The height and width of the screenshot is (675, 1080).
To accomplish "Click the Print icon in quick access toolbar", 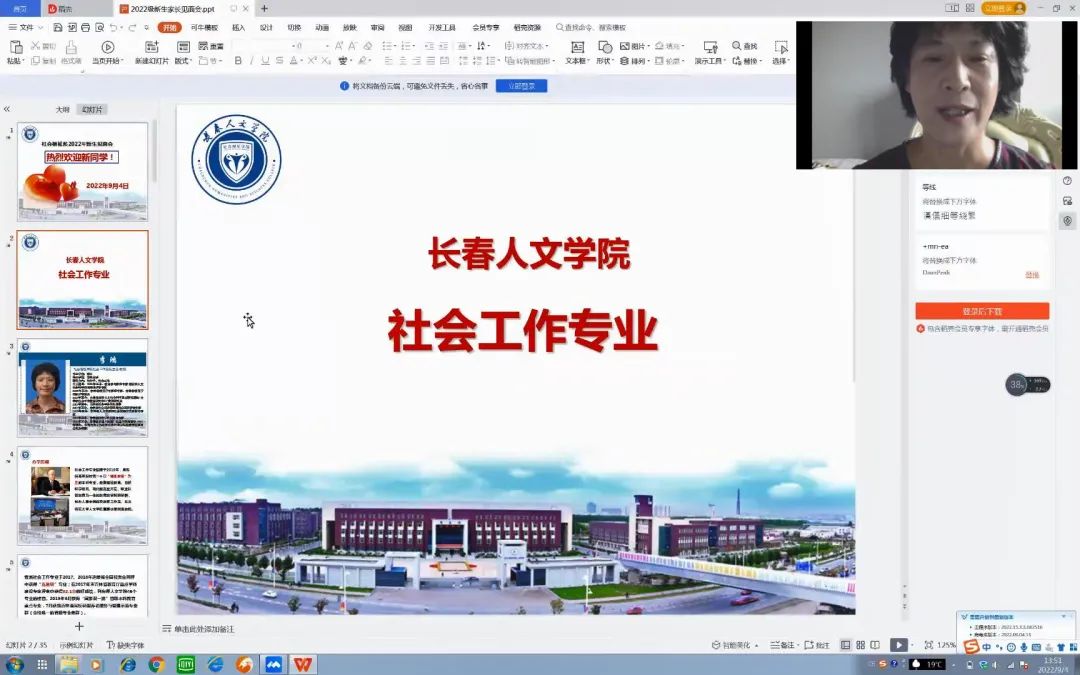I will point(85,28).
